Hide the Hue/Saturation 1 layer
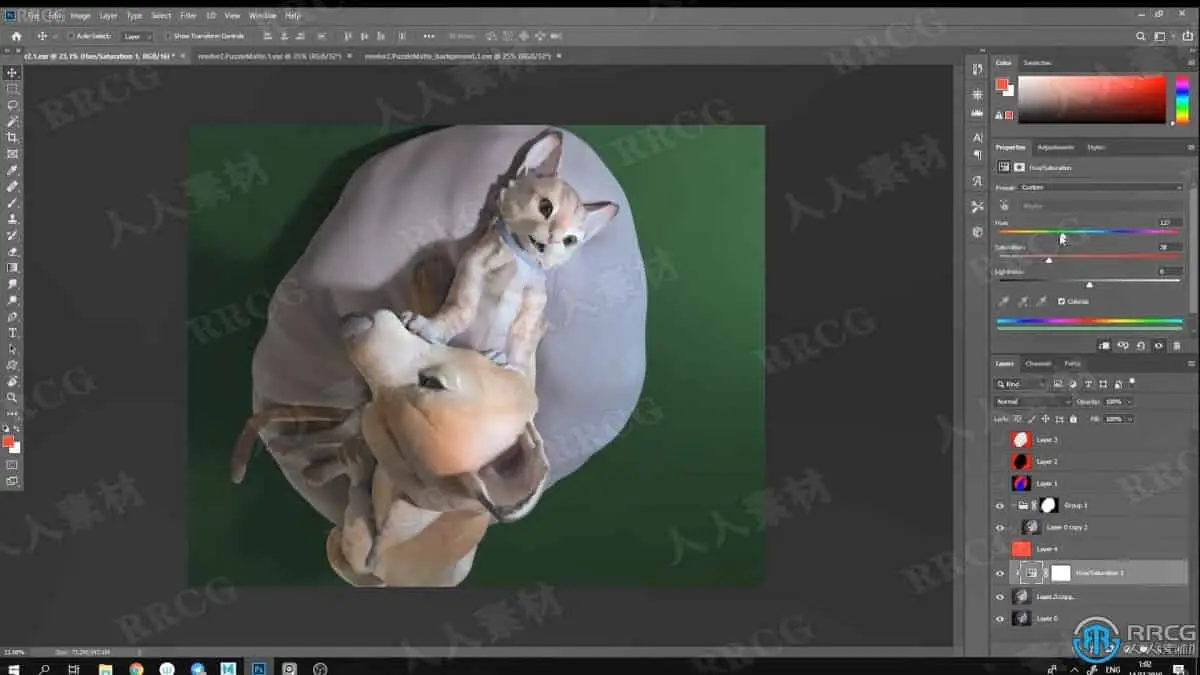The image size is (1200, 675). 999,573
